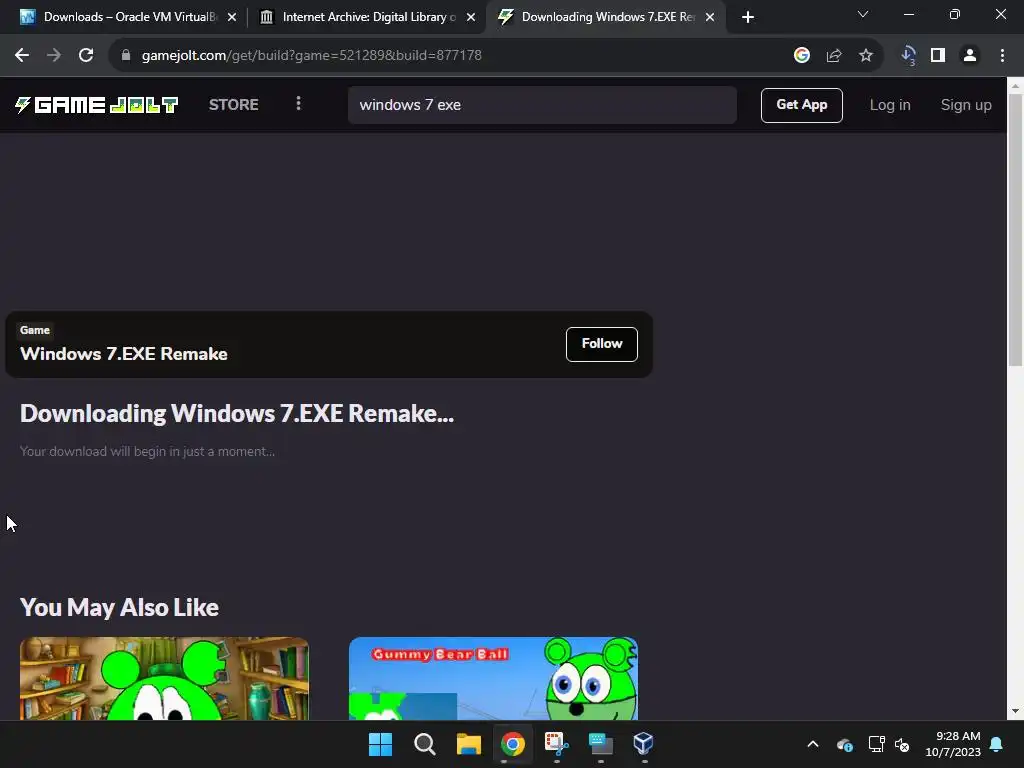The image size is (1024, 768).
Task: Click the network status tray icon
Action: (x=876, y=744)
